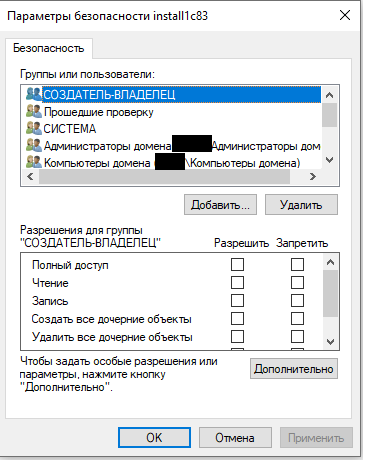This screenshot has width=365, height=460.
Task: Click the horizontal scrollbar thumb of the groups list
Action: pyautogui.click(x=164, y=176)
